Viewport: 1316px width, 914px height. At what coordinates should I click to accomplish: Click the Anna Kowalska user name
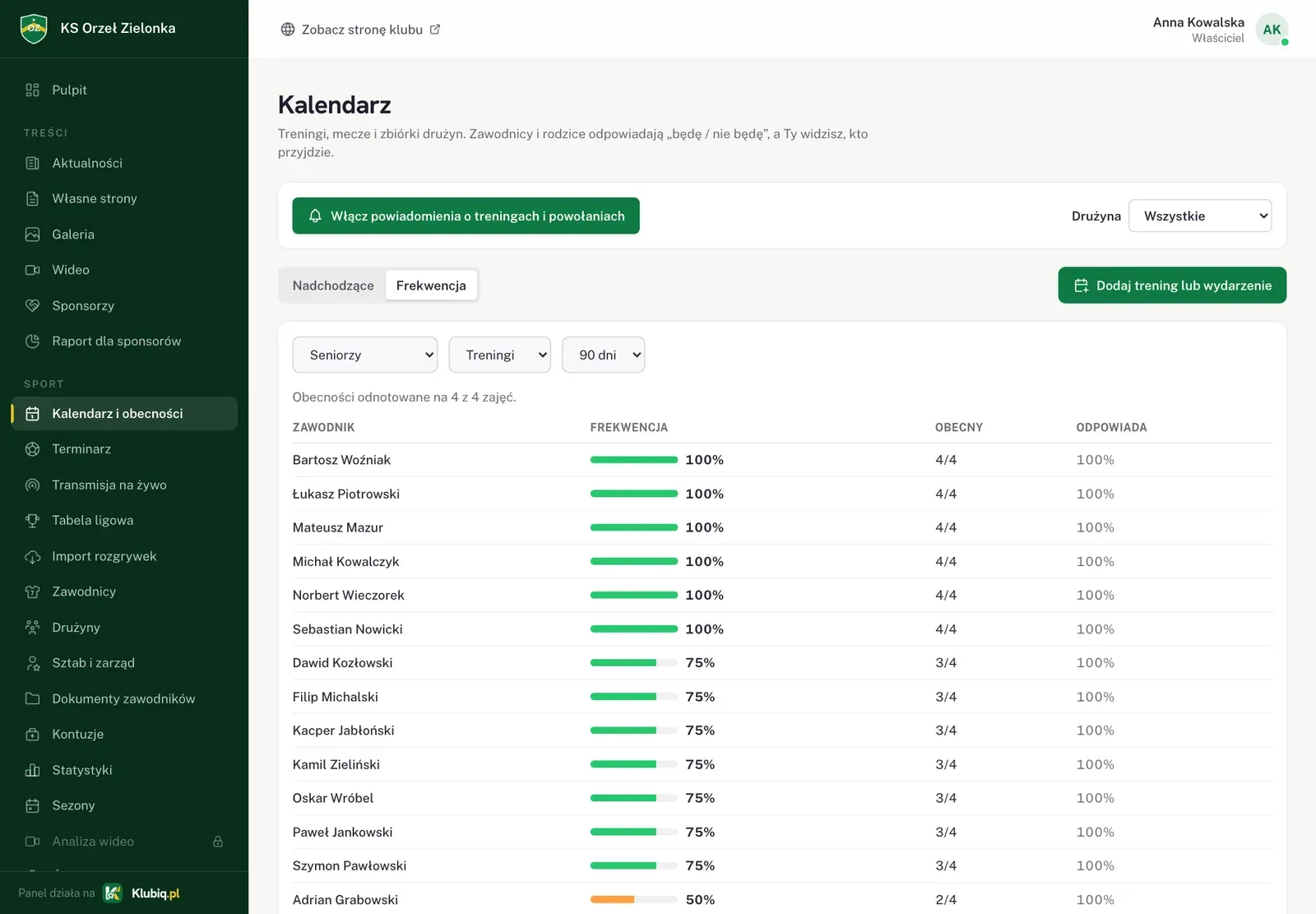tap(1198, 22)
